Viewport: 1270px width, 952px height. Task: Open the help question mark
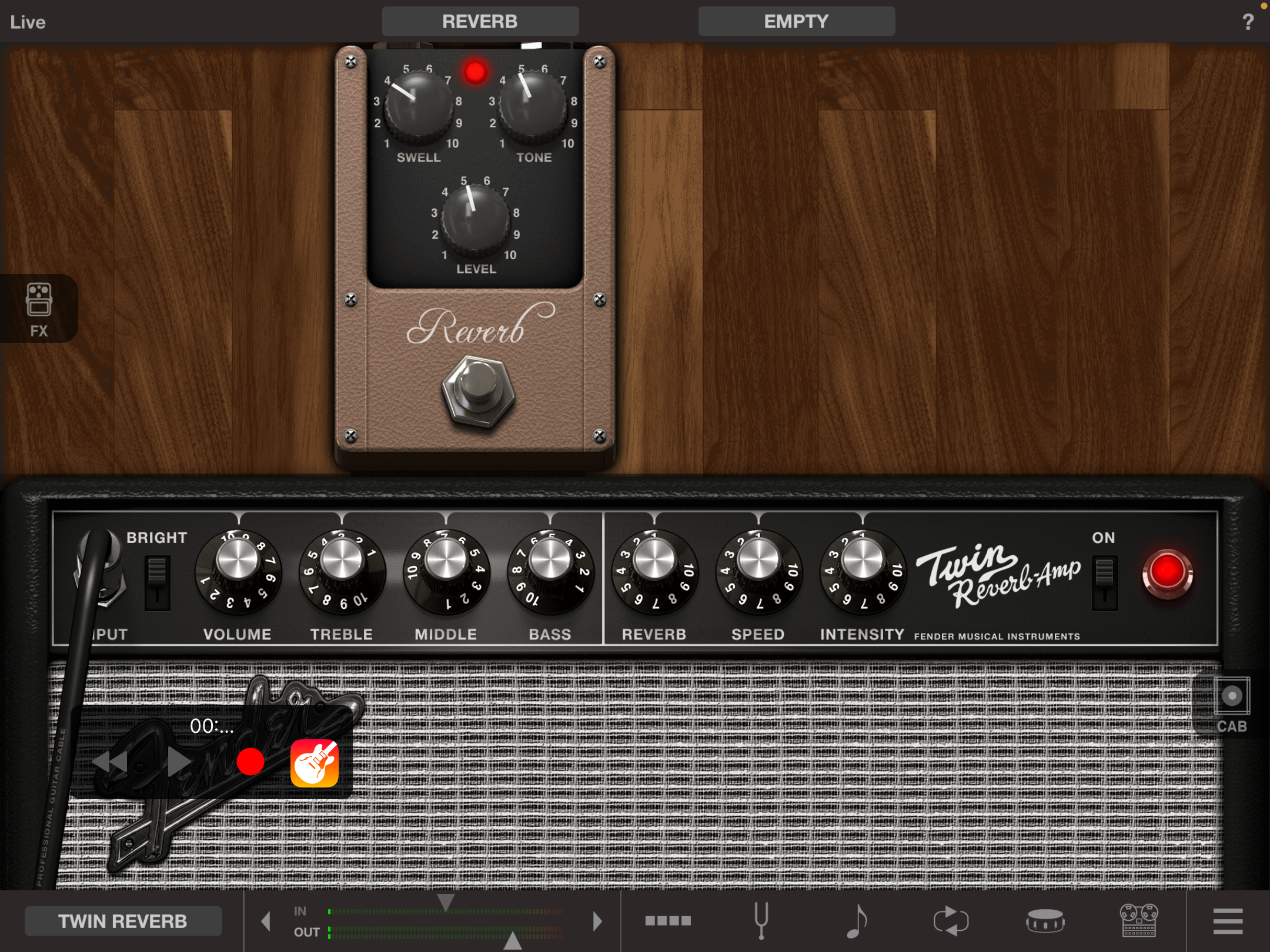[1248, 22]
